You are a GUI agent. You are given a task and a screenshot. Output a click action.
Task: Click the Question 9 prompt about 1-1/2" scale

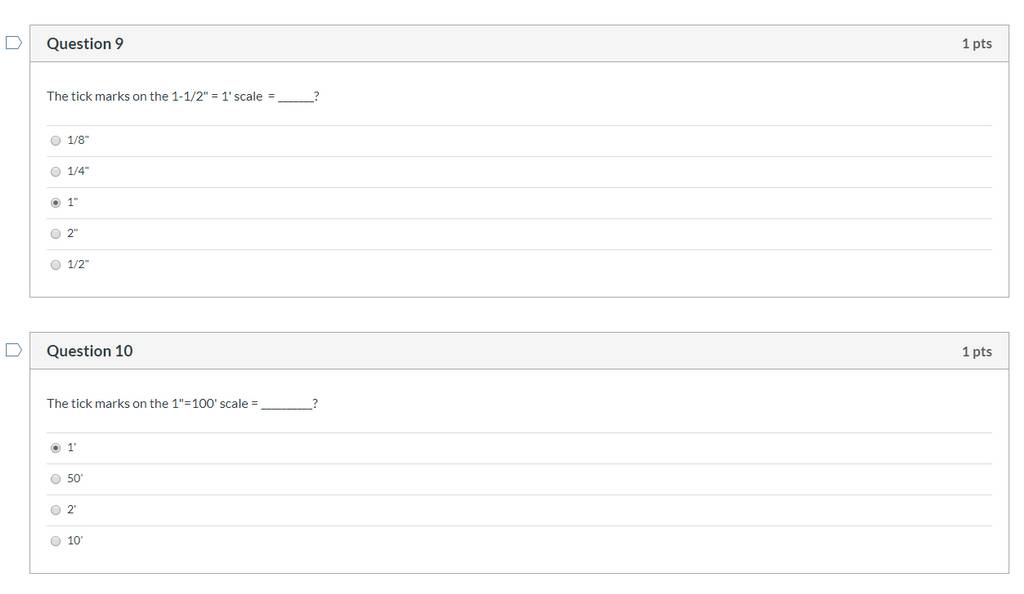click(x=183, y=97)
